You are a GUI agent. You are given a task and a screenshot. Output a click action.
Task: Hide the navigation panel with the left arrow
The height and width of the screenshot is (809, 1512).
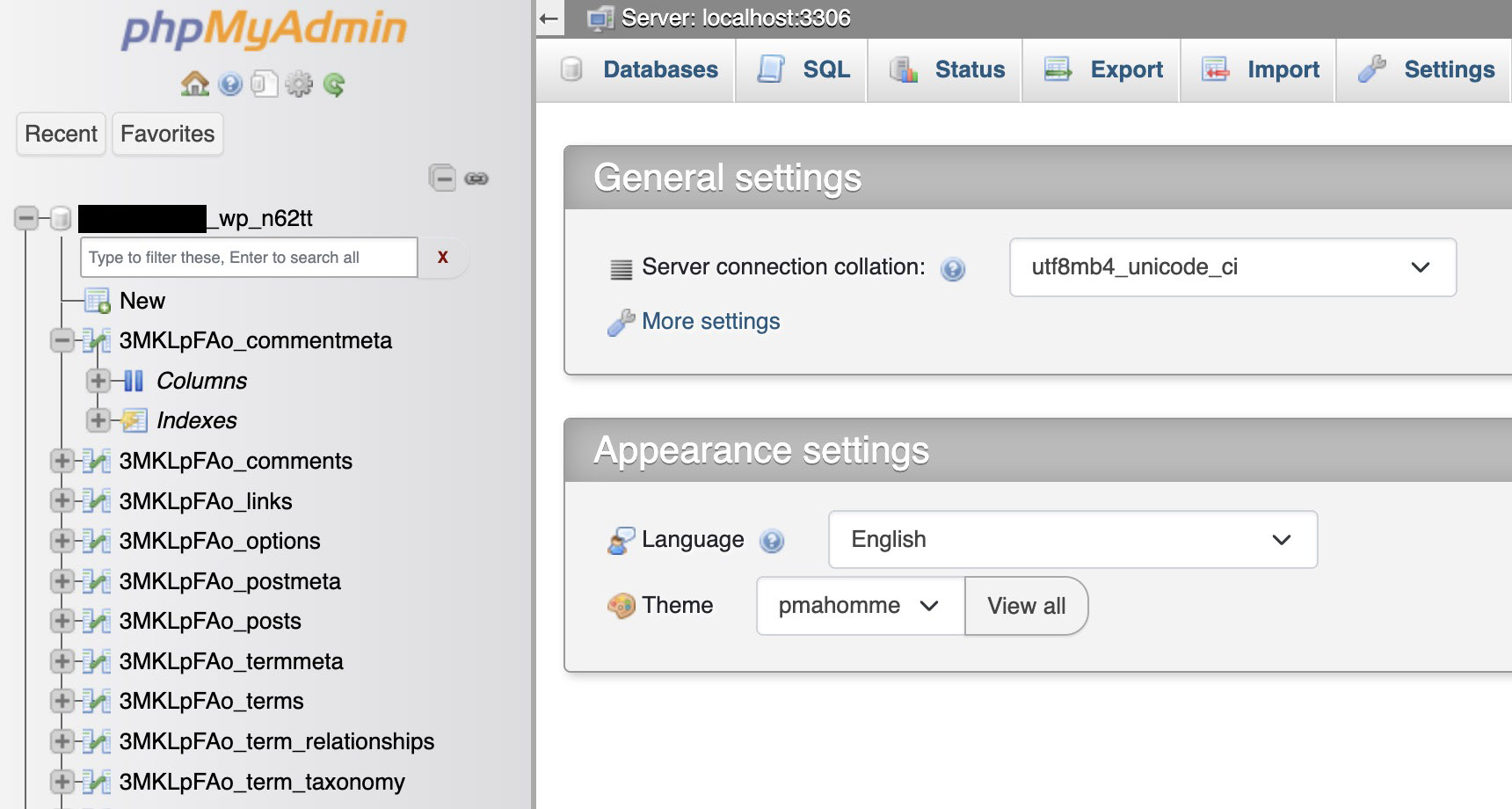[x=549, y=18]
